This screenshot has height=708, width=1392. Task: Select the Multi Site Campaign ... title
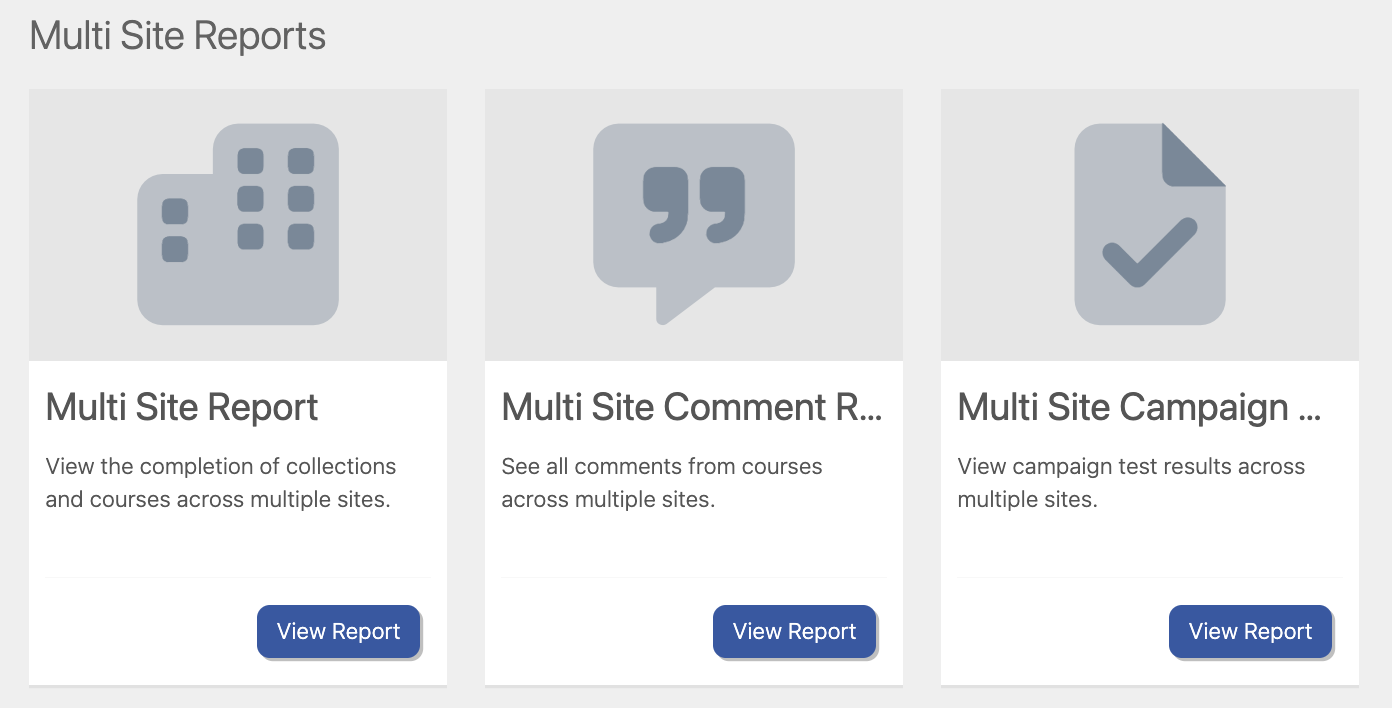coord(1139,407)
